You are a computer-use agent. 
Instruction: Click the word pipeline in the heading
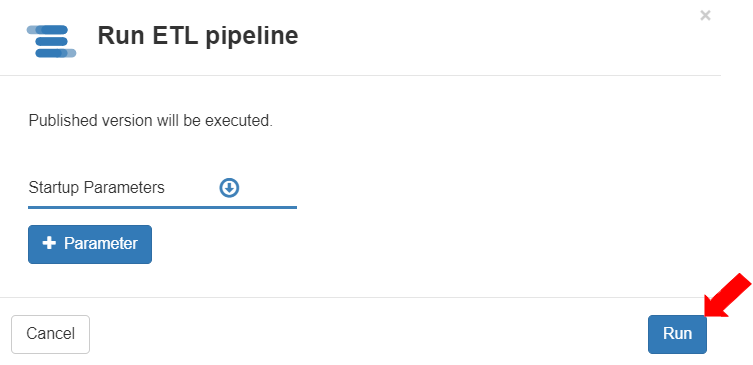[x=252, y=37]
